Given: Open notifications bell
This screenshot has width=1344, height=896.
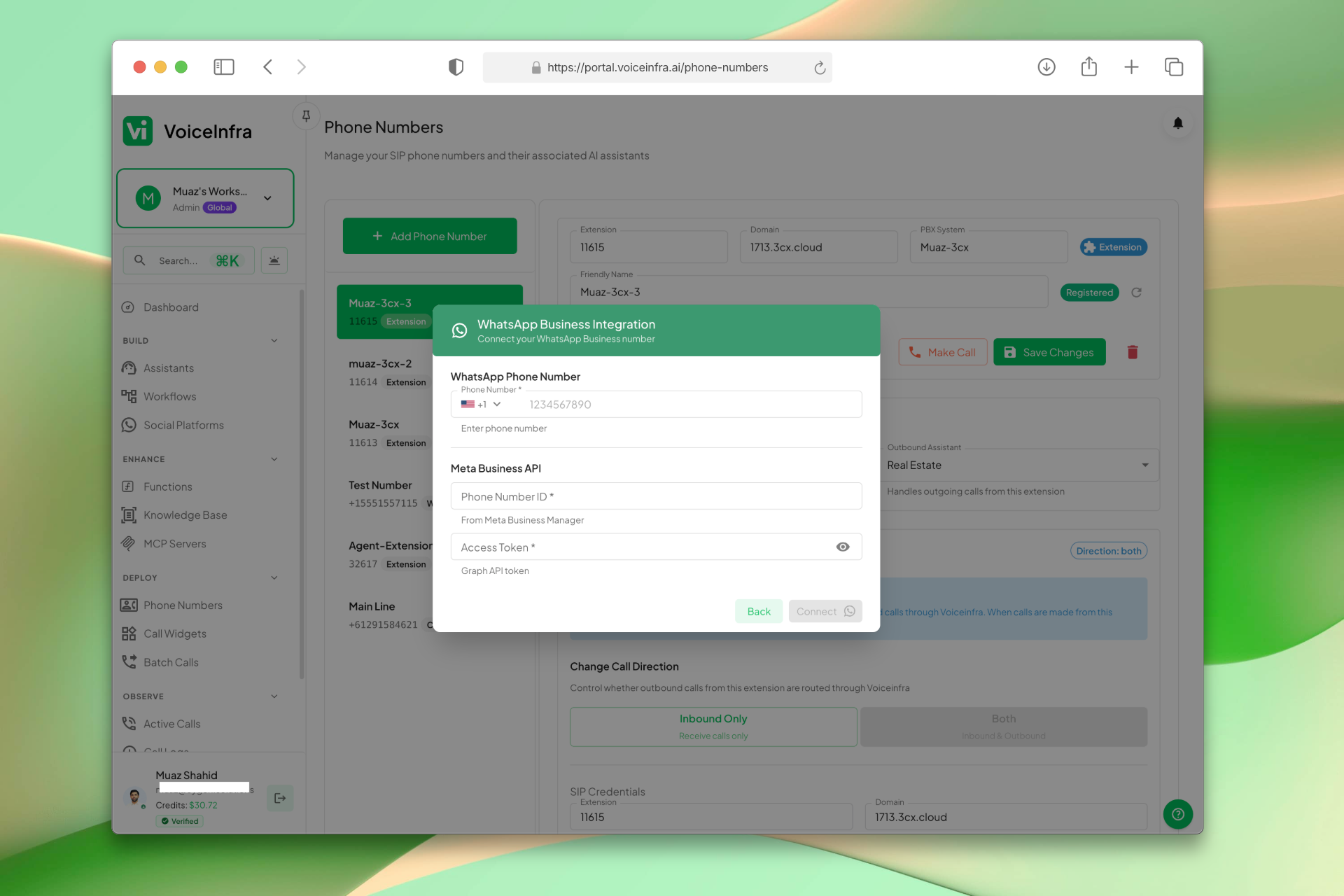Looking at the screenshot, I should click(x=1178, y=123).
